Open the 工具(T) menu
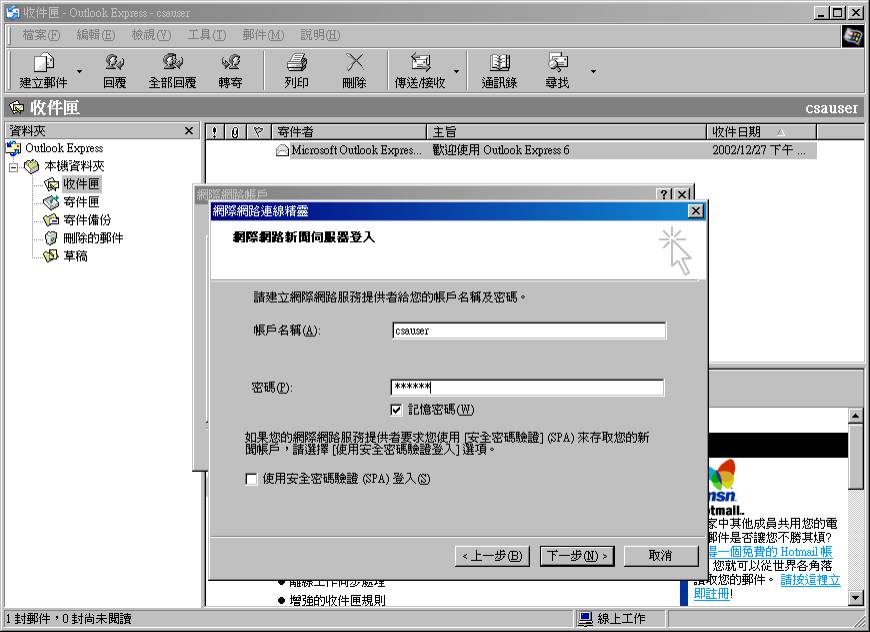870x632 pixels. 206,35
